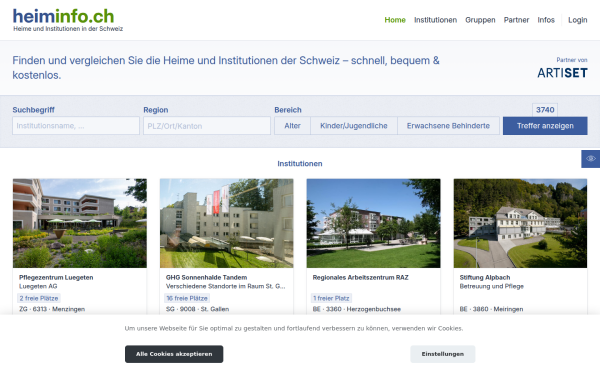Click the 3740 results count badge
Viewport: 600px width, 375px height.
pos(545,110)
